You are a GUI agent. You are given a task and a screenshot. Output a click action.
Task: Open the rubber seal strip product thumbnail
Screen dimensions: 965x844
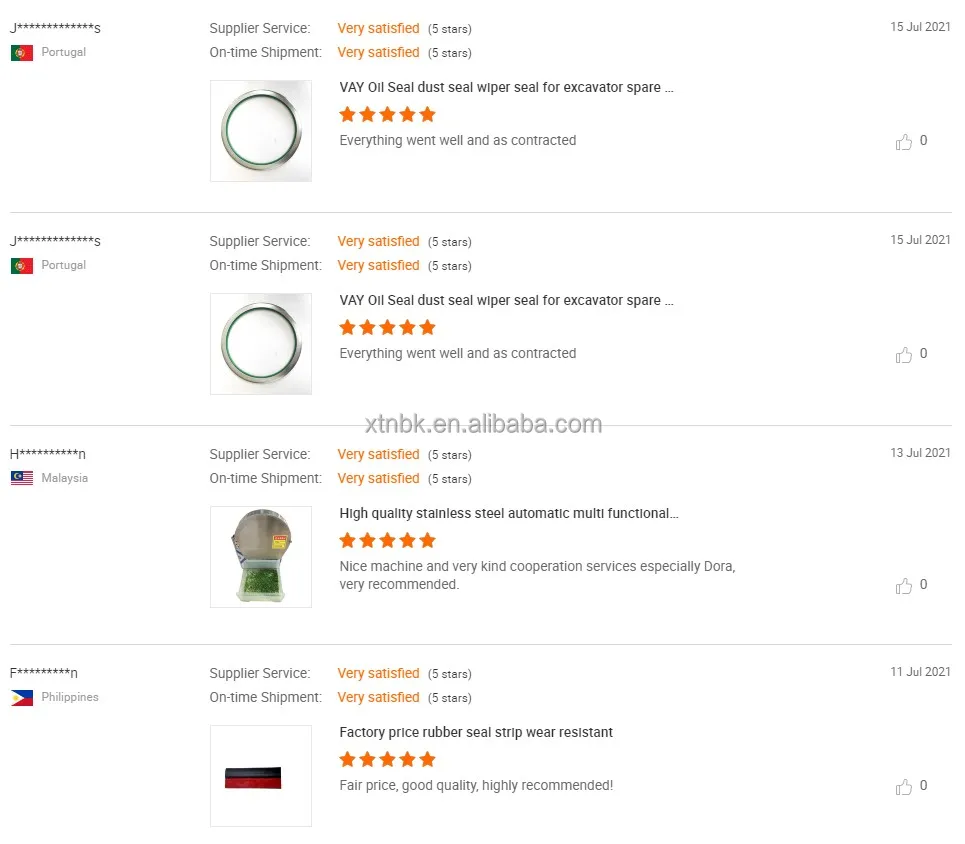click(261, 776)
